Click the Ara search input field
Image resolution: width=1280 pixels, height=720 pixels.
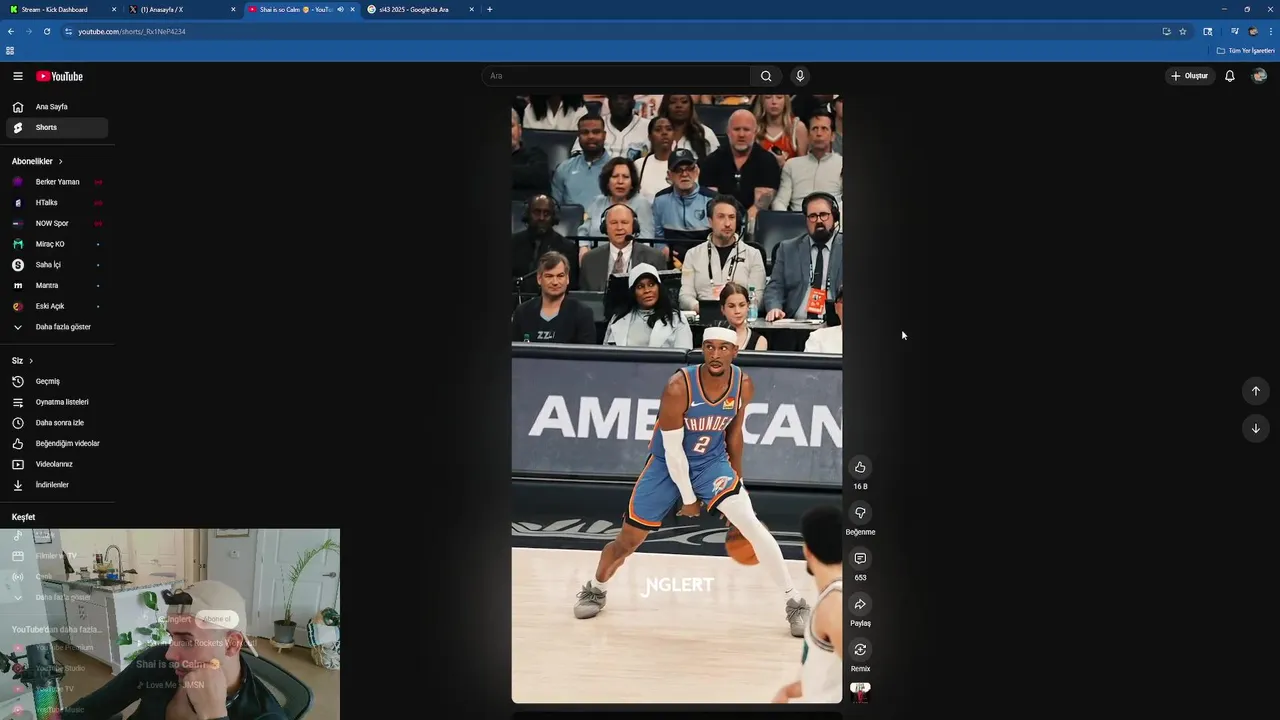click(615, 76)
